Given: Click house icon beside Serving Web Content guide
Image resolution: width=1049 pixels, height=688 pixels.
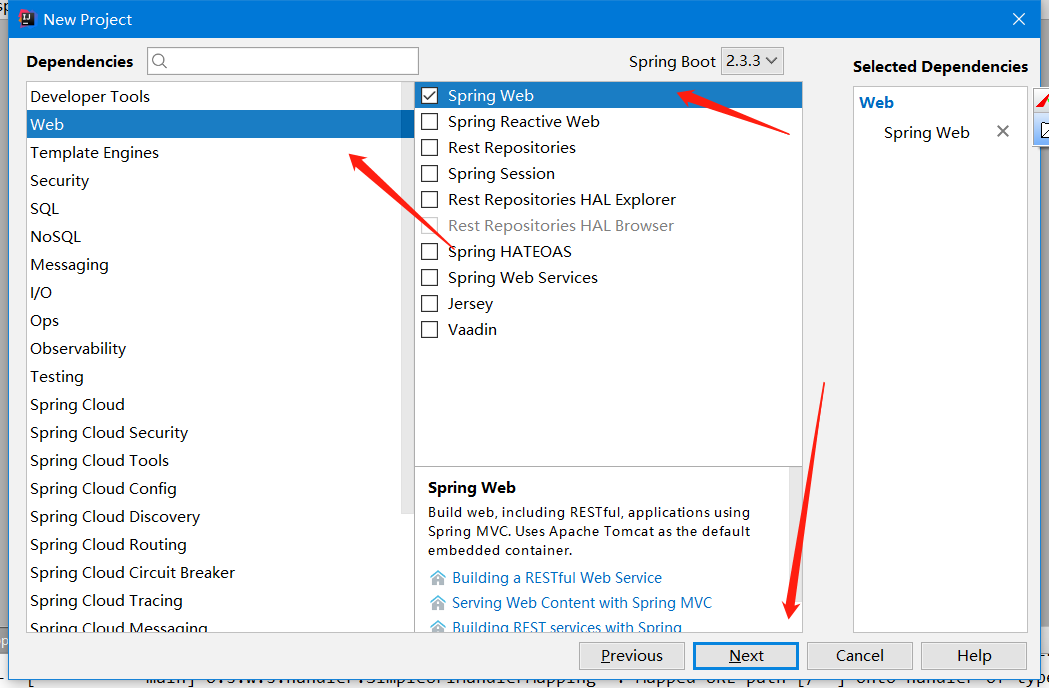Looking at the screenshot, I should 438,603.
